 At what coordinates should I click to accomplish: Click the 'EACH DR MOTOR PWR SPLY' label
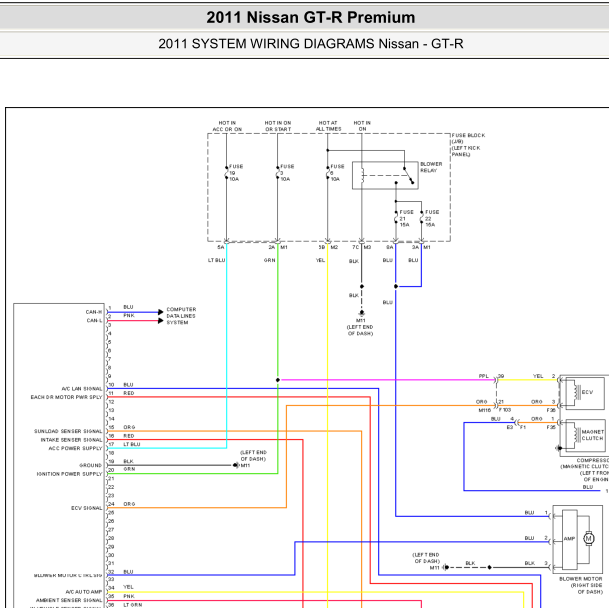(66, 397)
